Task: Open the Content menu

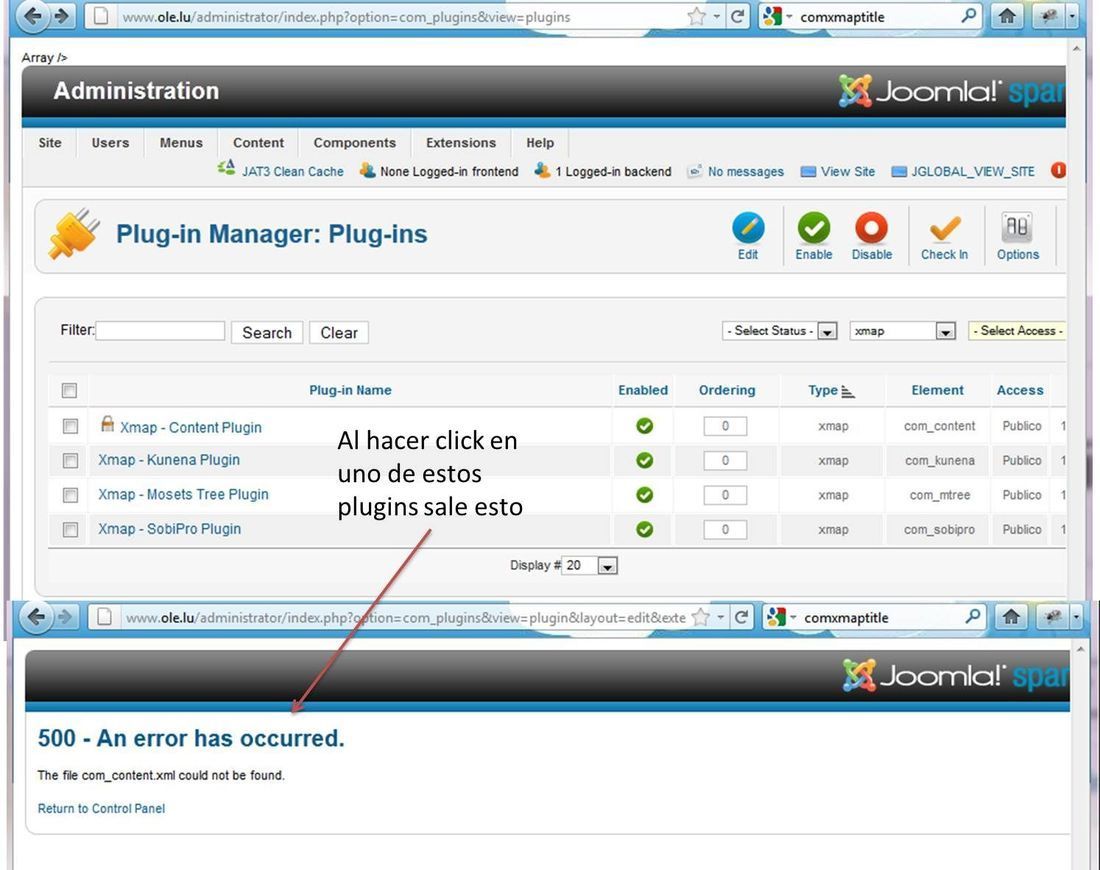Action: (x=258, y=142)
